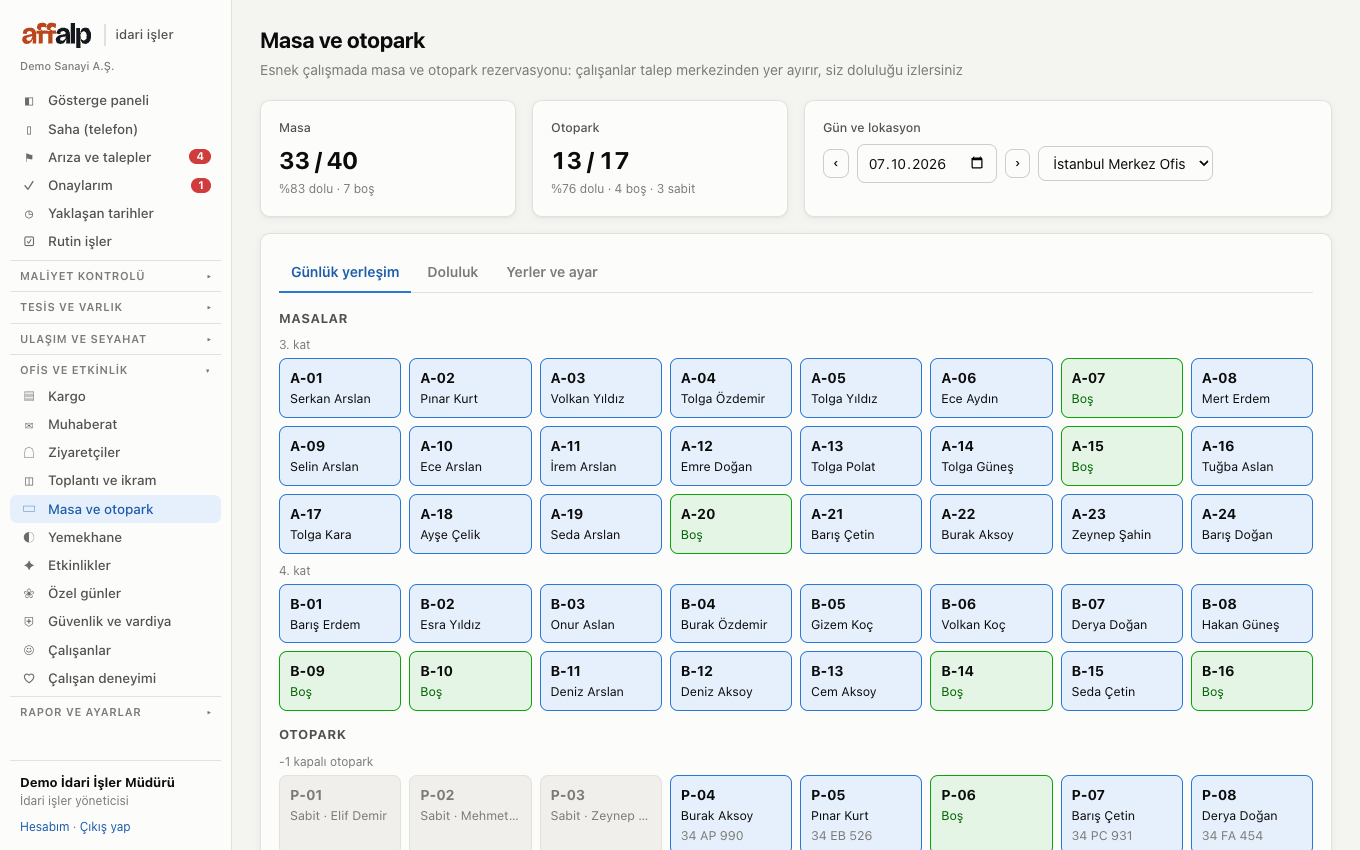Open Etkinlikler via its star icon
The image size is (1360, 850).
[29, 566]
